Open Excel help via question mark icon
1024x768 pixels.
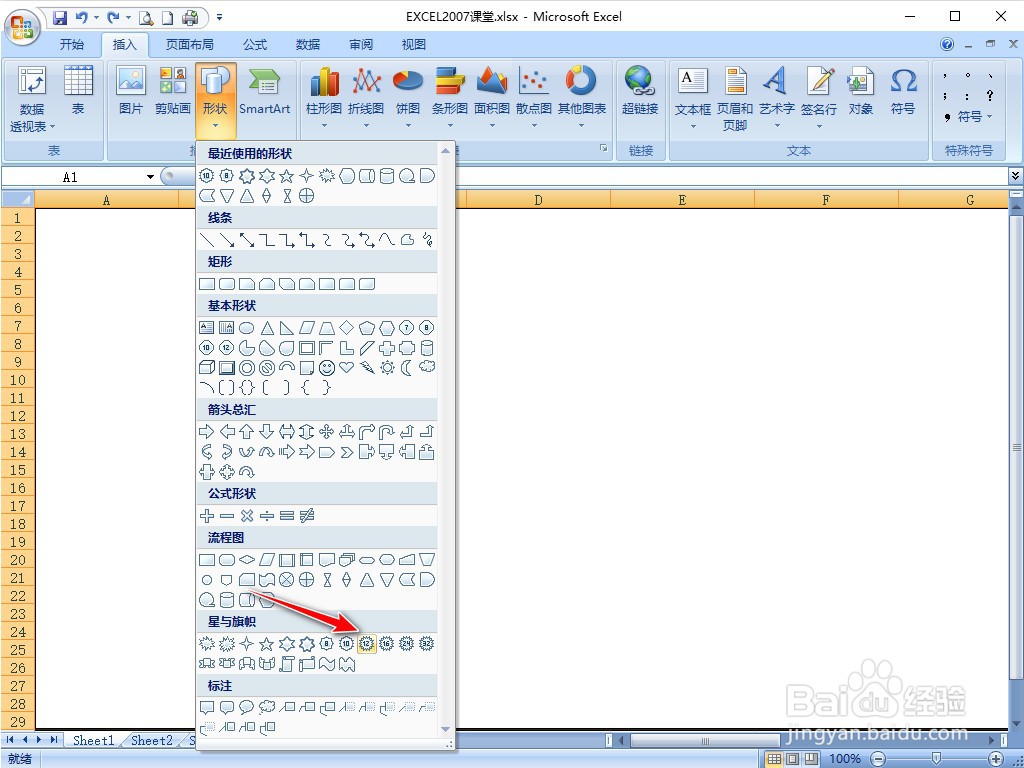(947, 44)
